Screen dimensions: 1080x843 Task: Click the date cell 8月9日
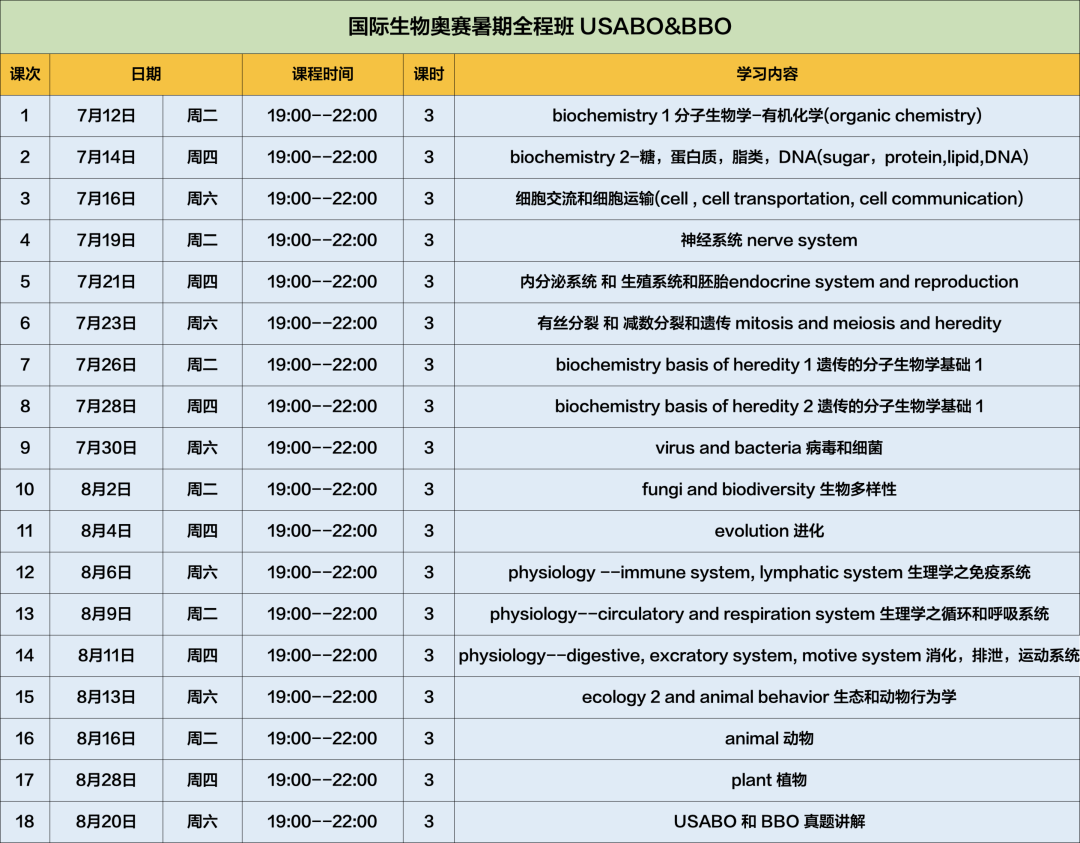click(106, 614)
